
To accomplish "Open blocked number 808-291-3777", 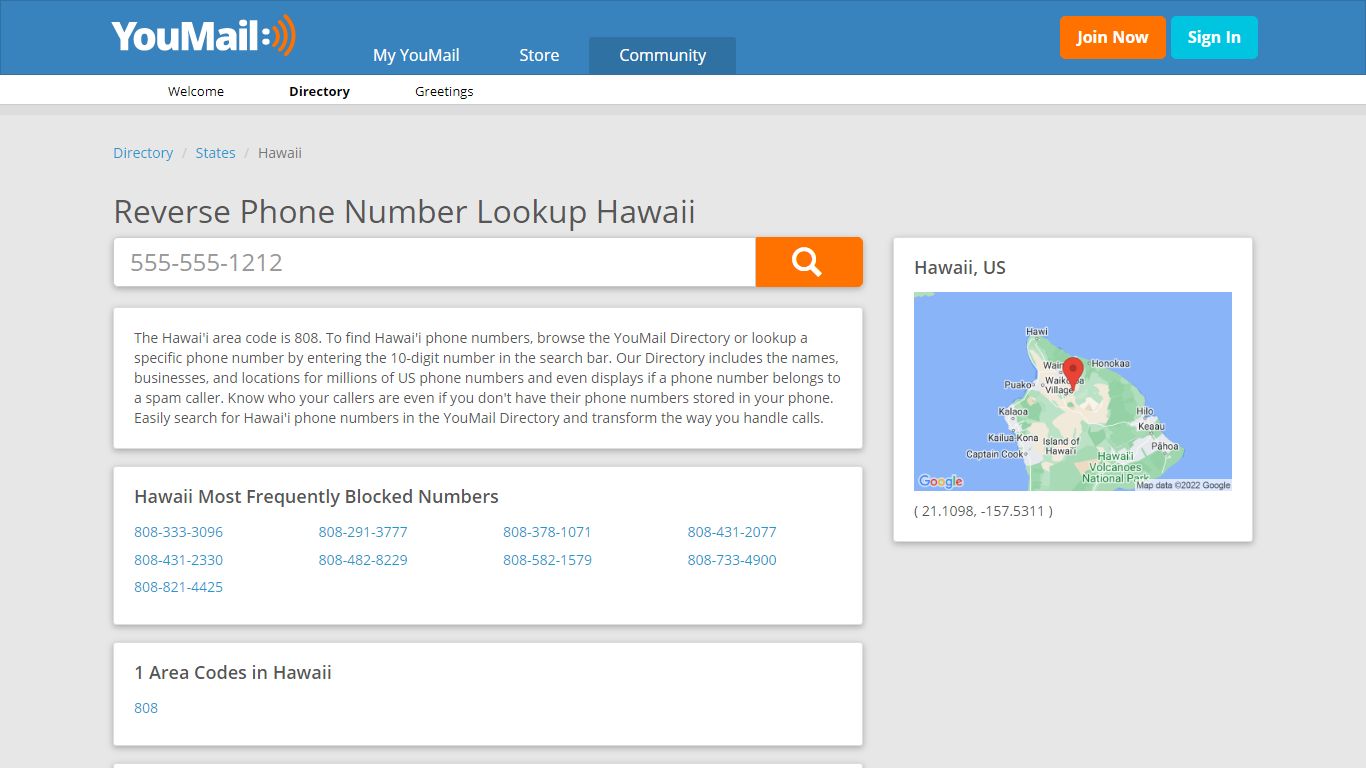I will [363, 532].
